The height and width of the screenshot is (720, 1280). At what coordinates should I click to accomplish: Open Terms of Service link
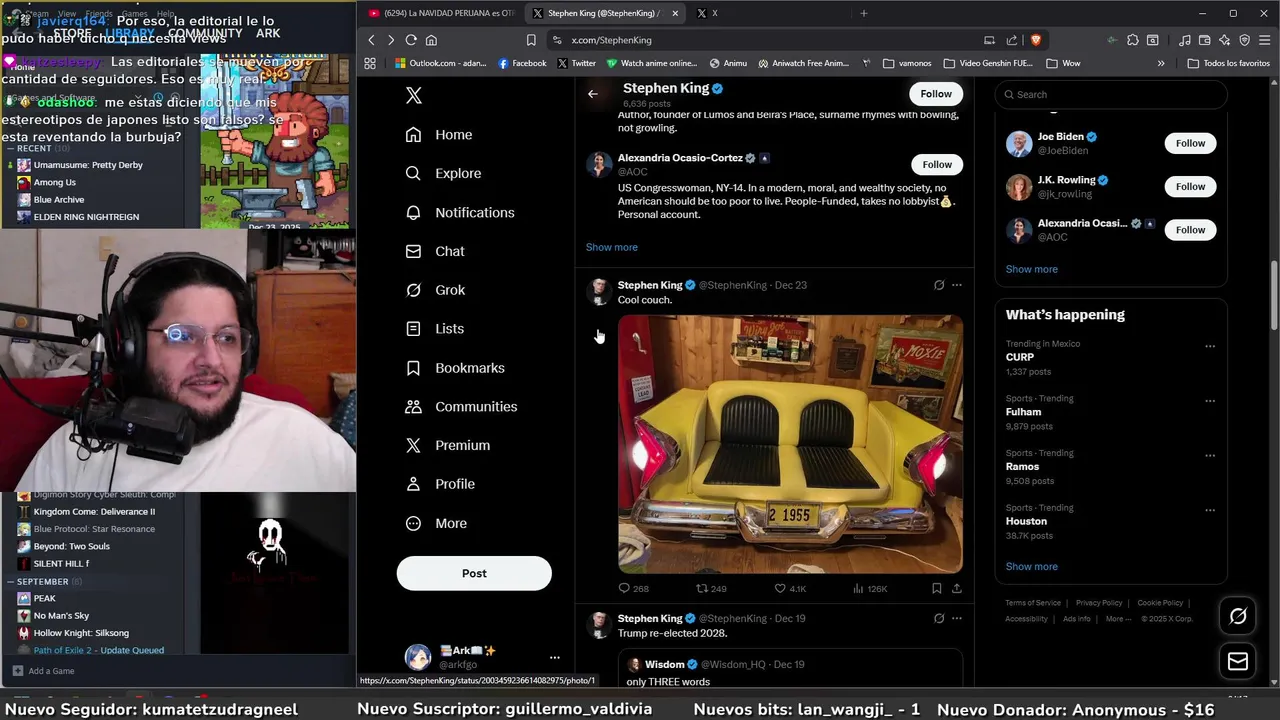tap(1033, 603)
